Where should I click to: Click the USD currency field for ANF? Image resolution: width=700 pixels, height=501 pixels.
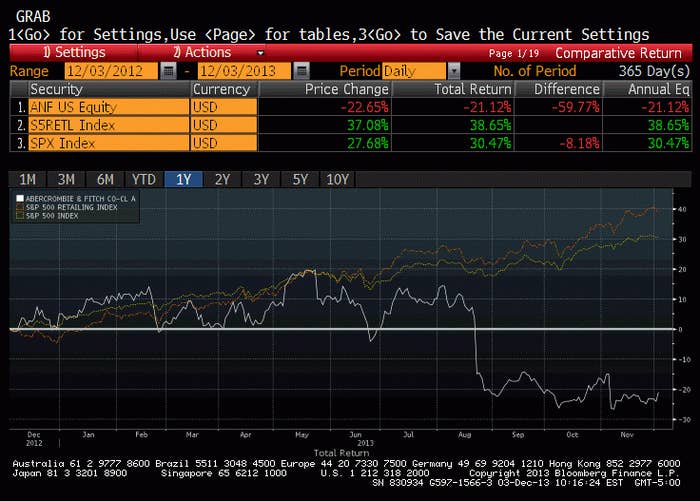click(224, 107)
